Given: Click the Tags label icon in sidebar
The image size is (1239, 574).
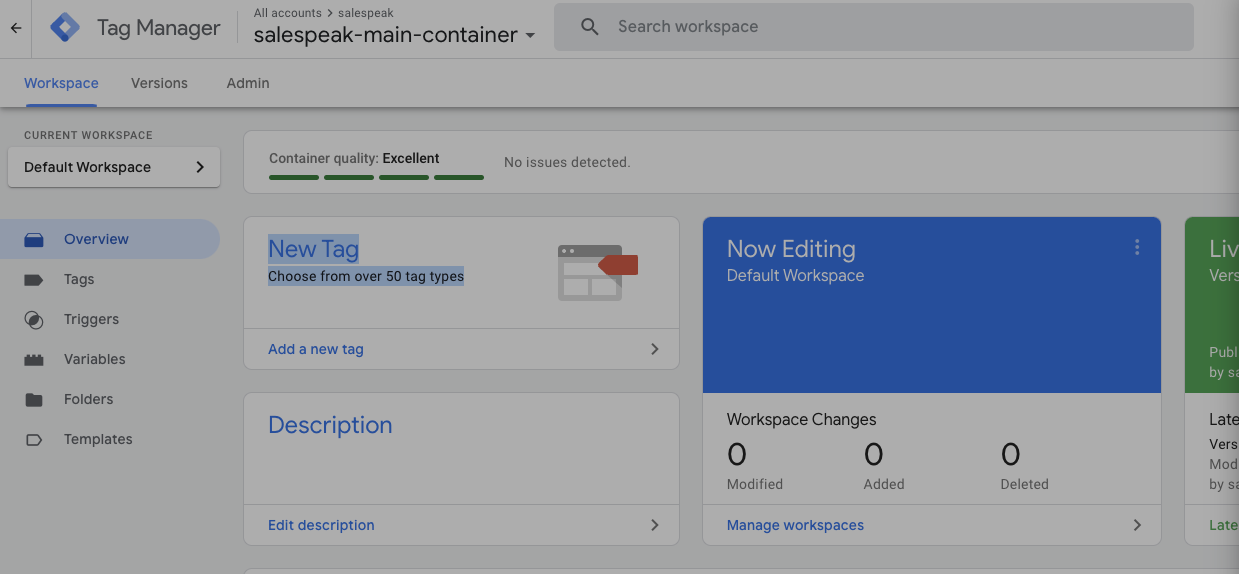Looking at the screenshot, I should (34, 280).
